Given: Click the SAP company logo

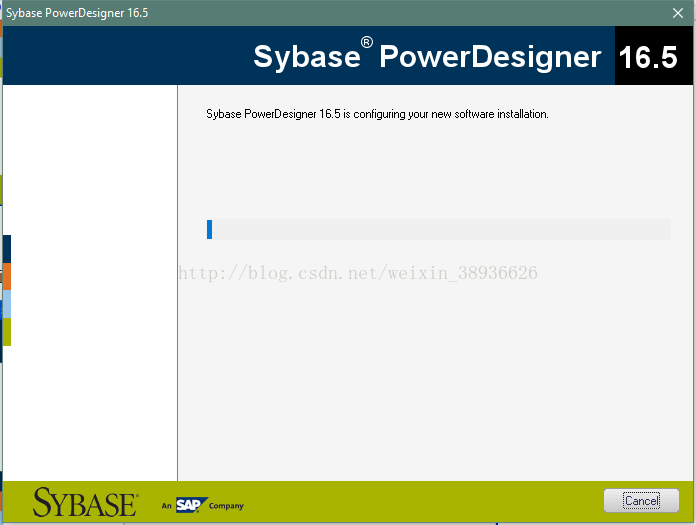Looking at the screenshot, I should point(192,505).
